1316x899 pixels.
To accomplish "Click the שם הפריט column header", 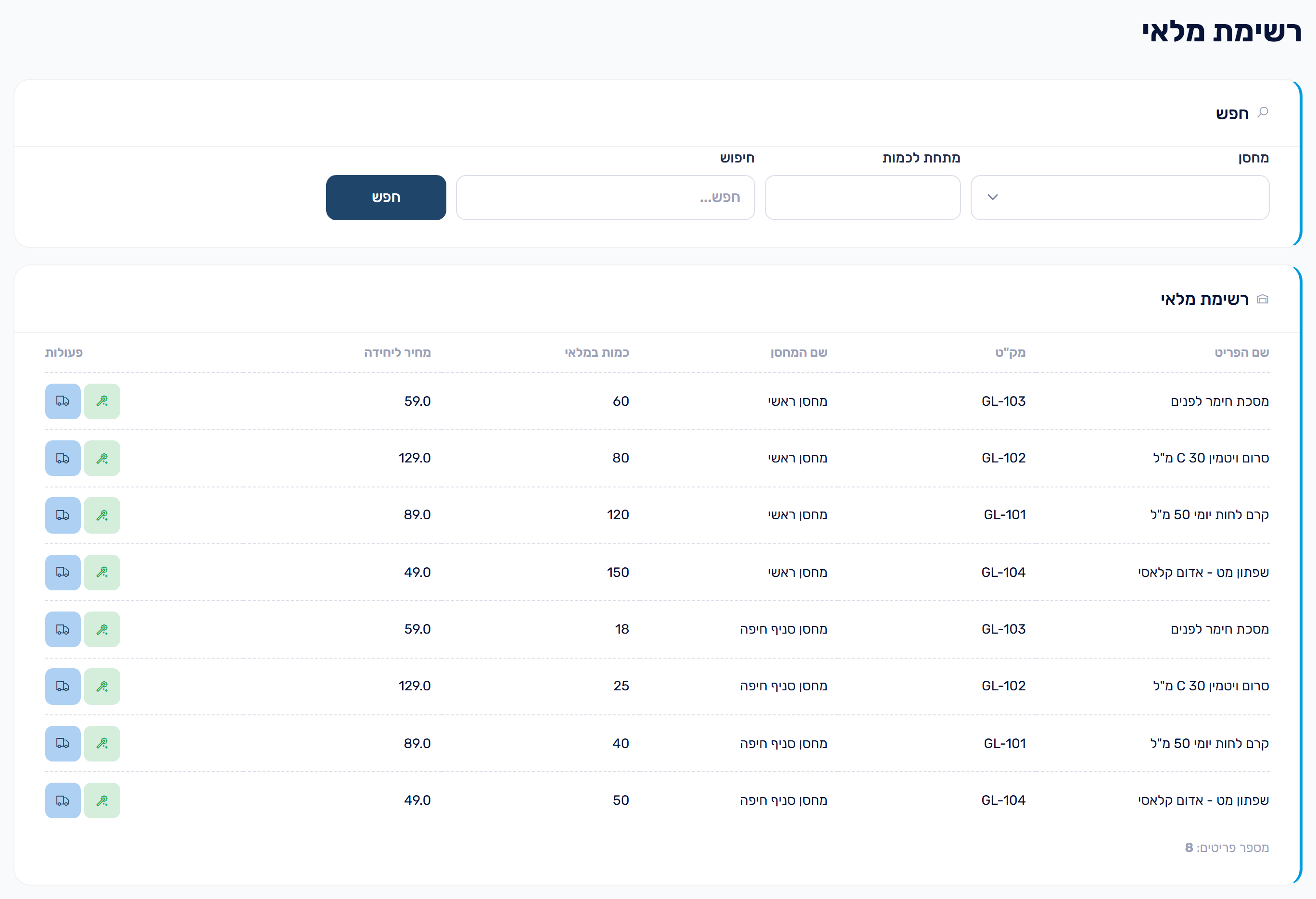I will 1242,353.
